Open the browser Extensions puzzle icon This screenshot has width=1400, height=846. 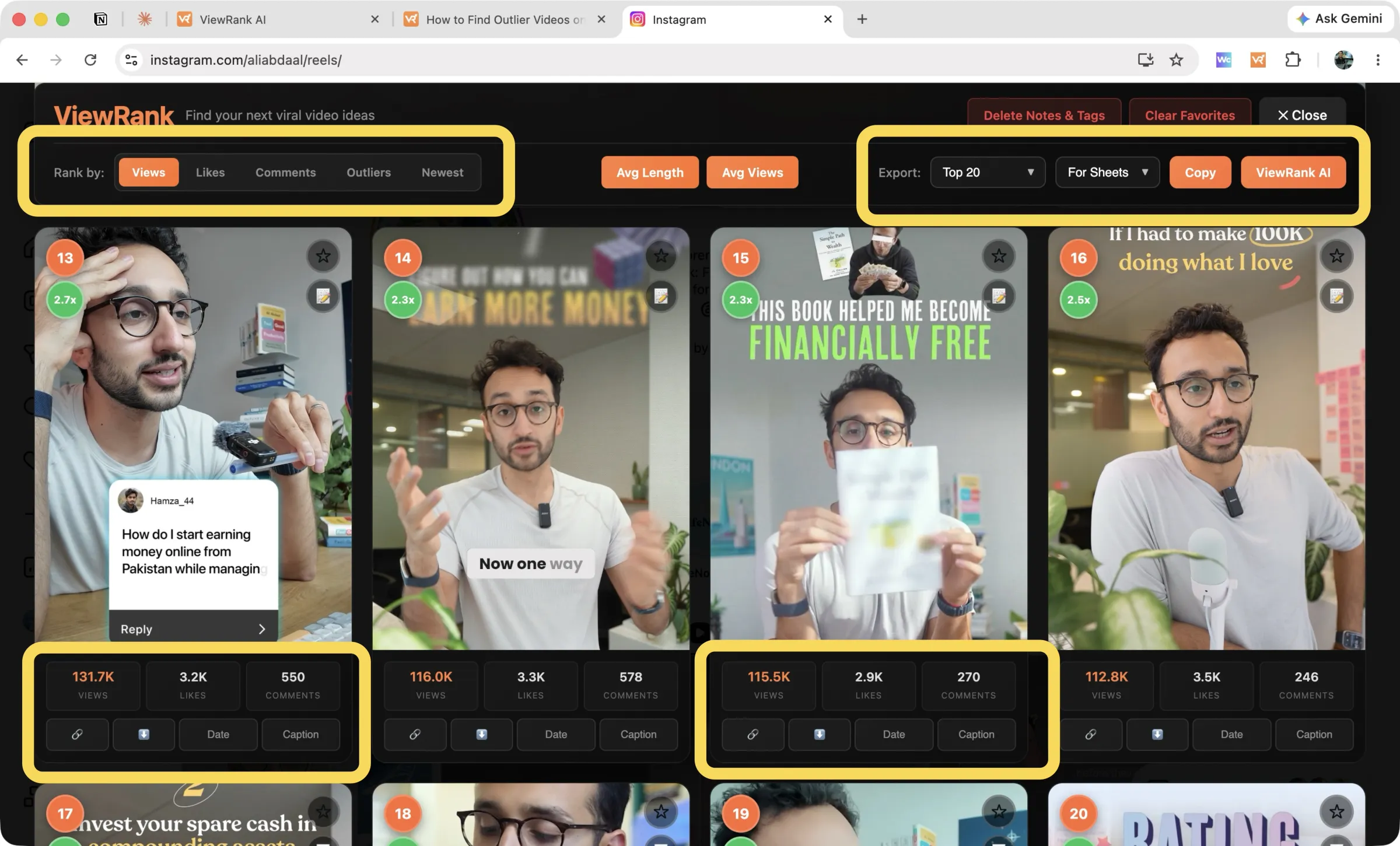[1293, 59]
